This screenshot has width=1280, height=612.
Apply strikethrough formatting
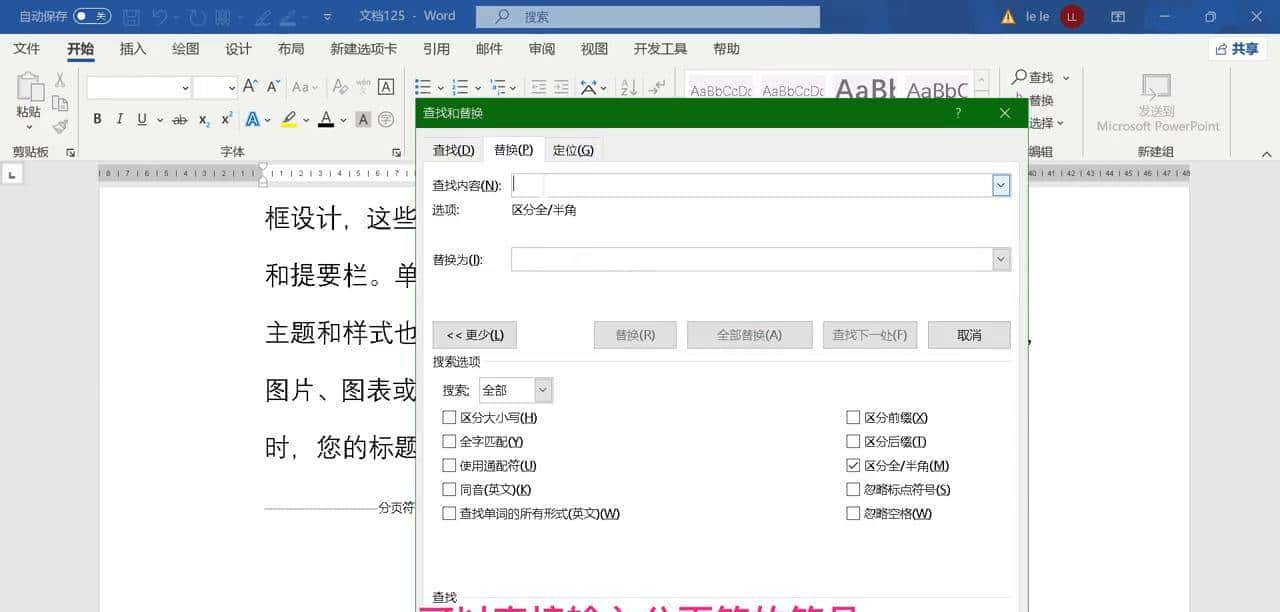point(178,119)
